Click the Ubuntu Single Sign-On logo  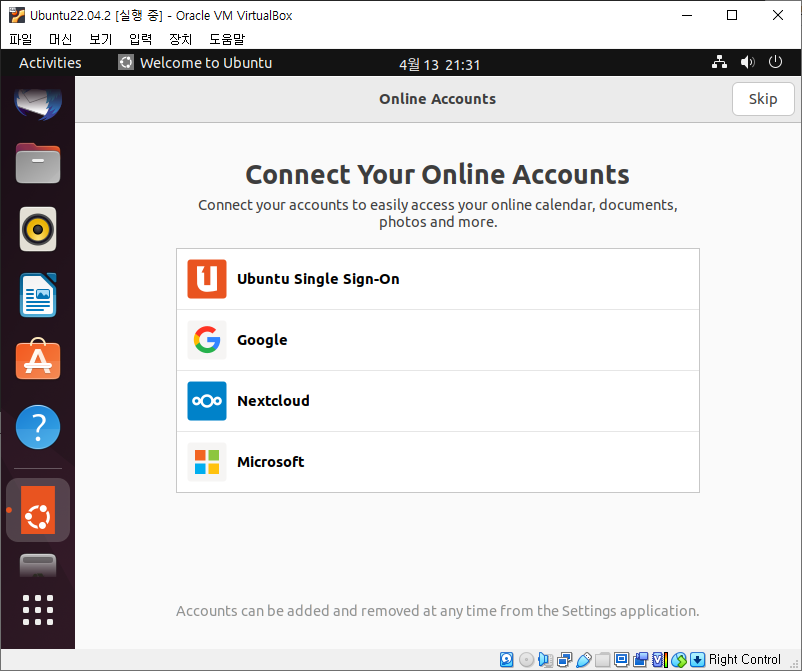pyautogui.click(x=207, y=279)
